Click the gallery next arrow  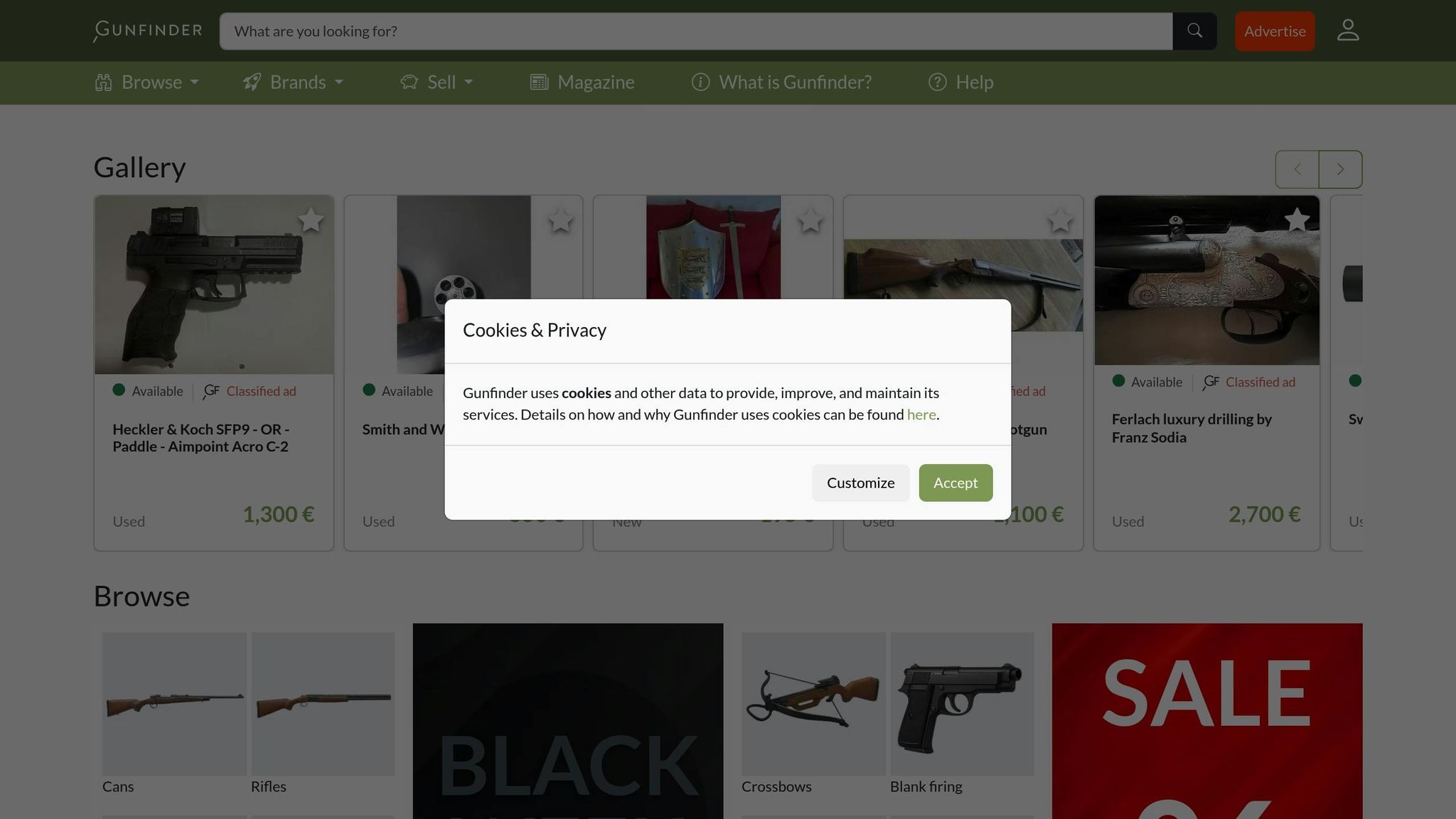coord(1339,169)
